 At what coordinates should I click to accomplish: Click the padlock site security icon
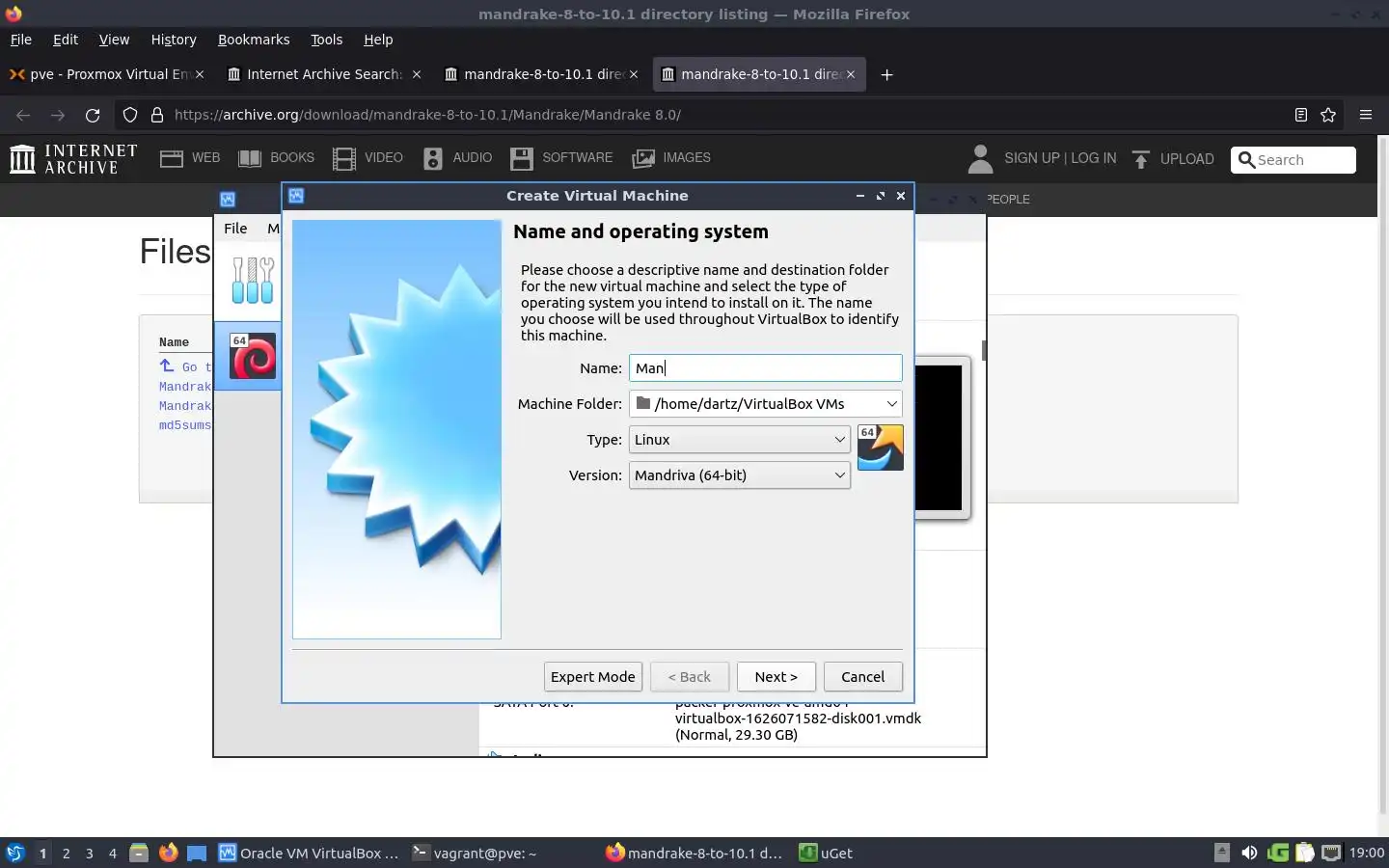tap(157, 115)
